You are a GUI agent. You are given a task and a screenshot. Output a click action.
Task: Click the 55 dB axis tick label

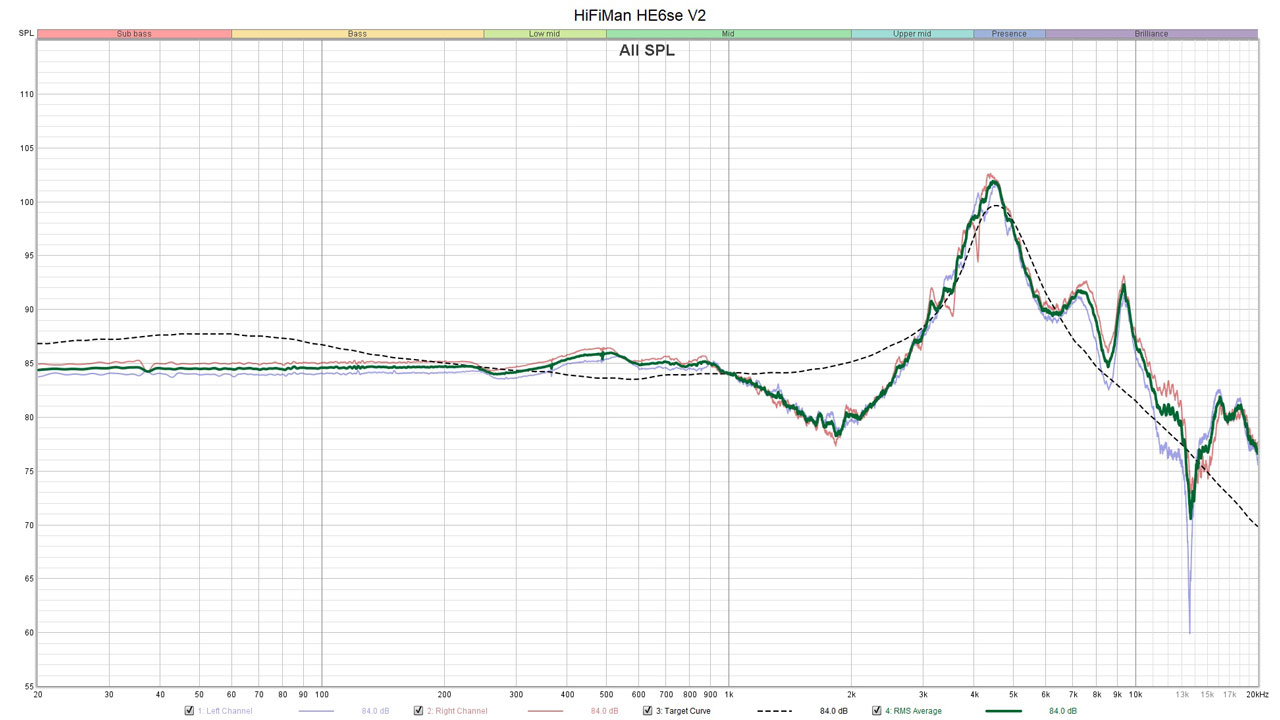[27, 687]
